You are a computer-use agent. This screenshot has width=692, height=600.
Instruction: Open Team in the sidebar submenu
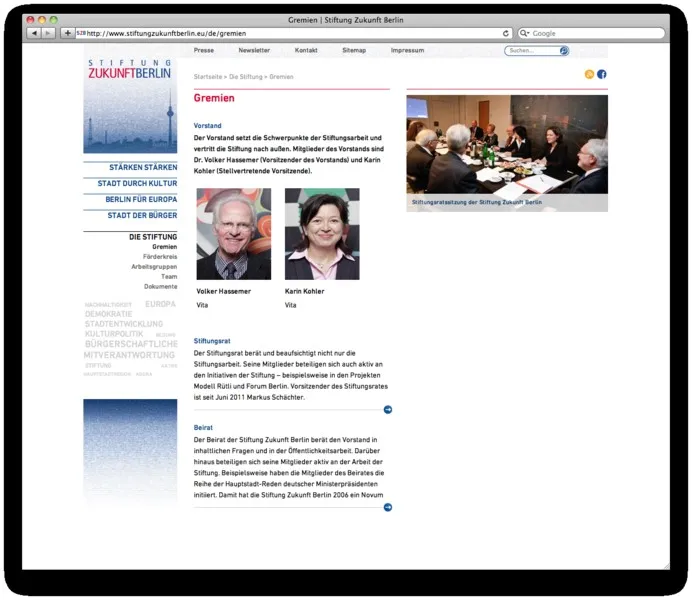[169, 277]
